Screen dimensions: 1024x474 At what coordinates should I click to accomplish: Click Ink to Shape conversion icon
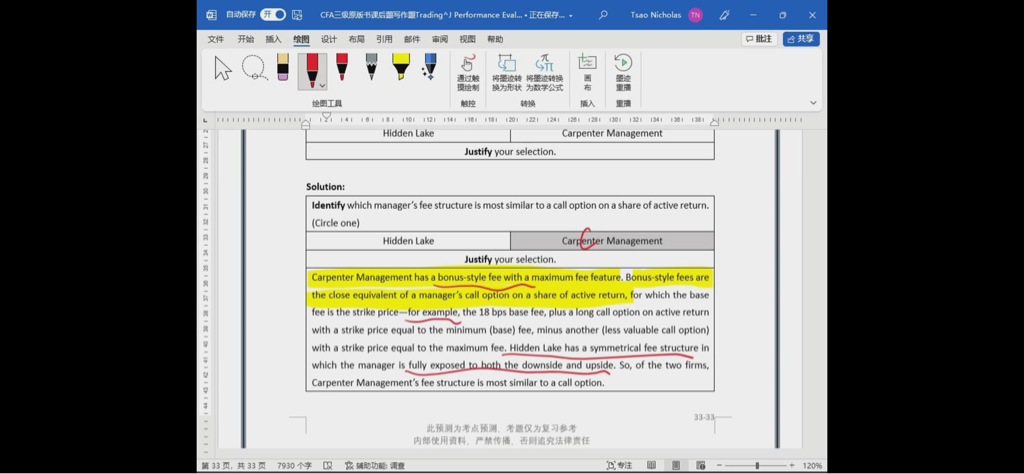click(x=507, y=72)
